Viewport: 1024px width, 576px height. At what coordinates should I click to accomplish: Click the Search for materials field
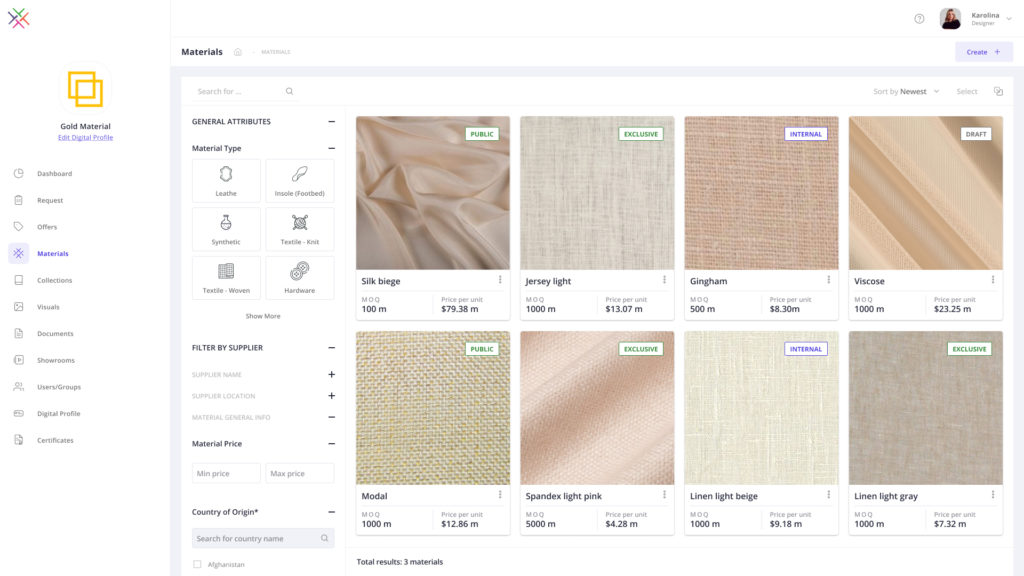[245, 91]
